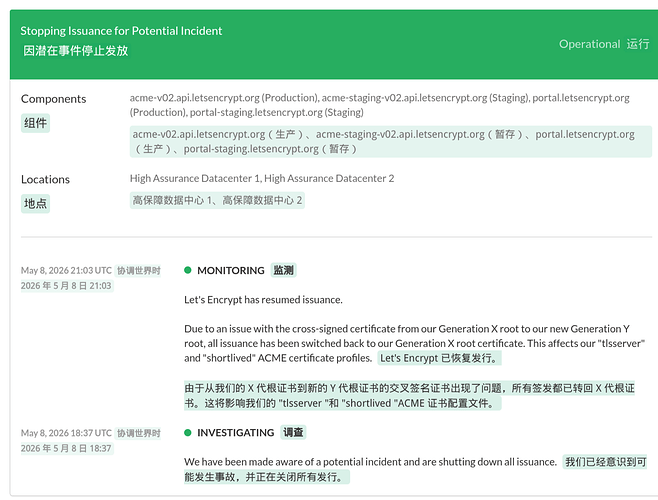The width and height of the screenshot is (658, 500).
Task: Click the '组件' translation tag
Action: point(36,123)
